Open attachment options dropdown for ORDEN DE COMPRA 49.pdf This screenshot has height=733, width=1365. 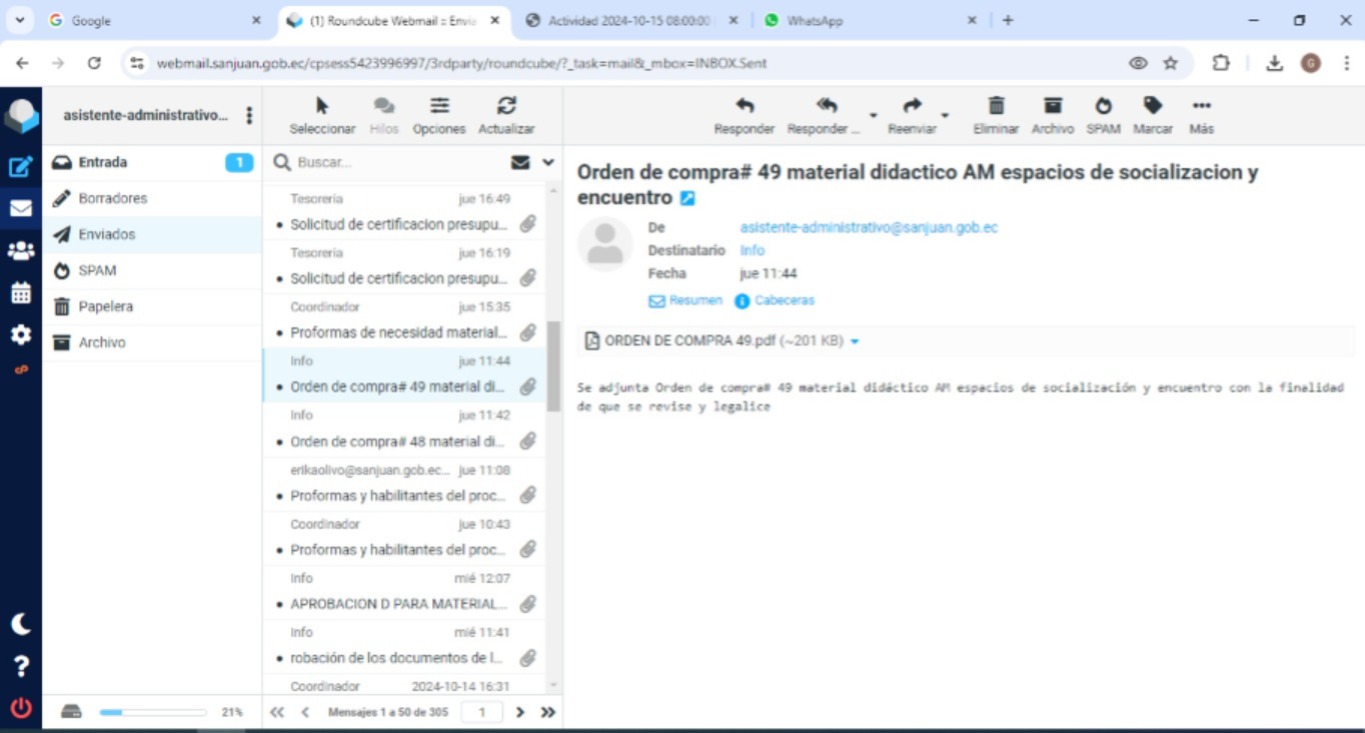[855, 342]
